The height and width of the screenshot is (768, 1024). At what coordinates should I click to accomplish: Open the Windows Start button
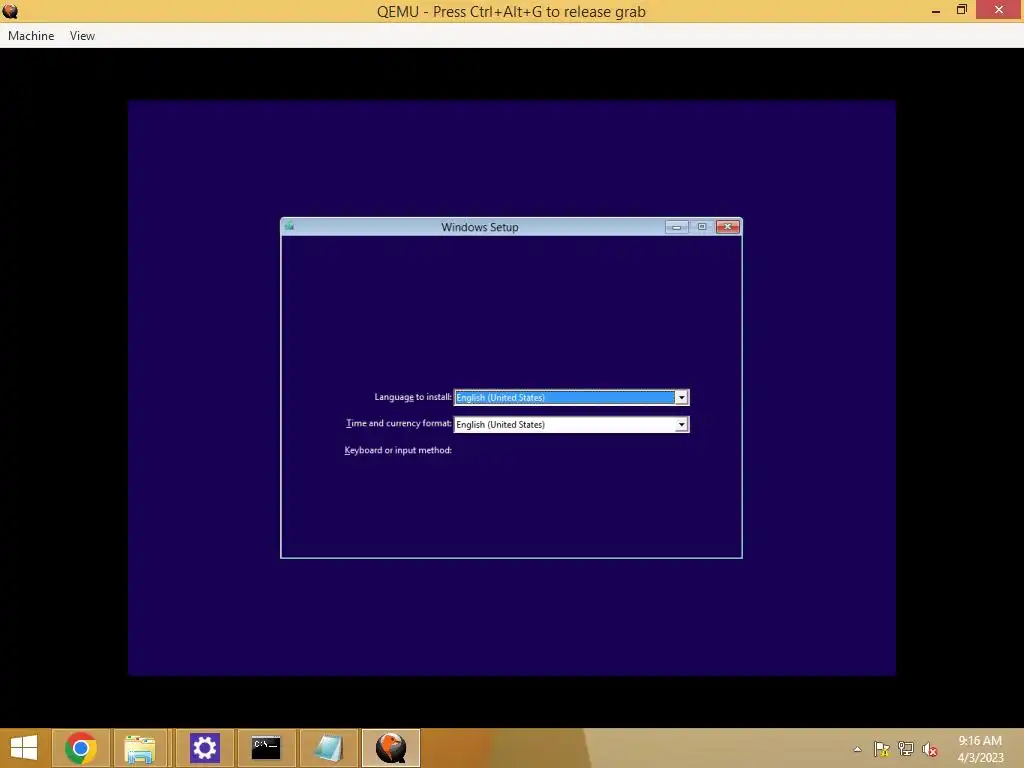[x=24, y=748]
